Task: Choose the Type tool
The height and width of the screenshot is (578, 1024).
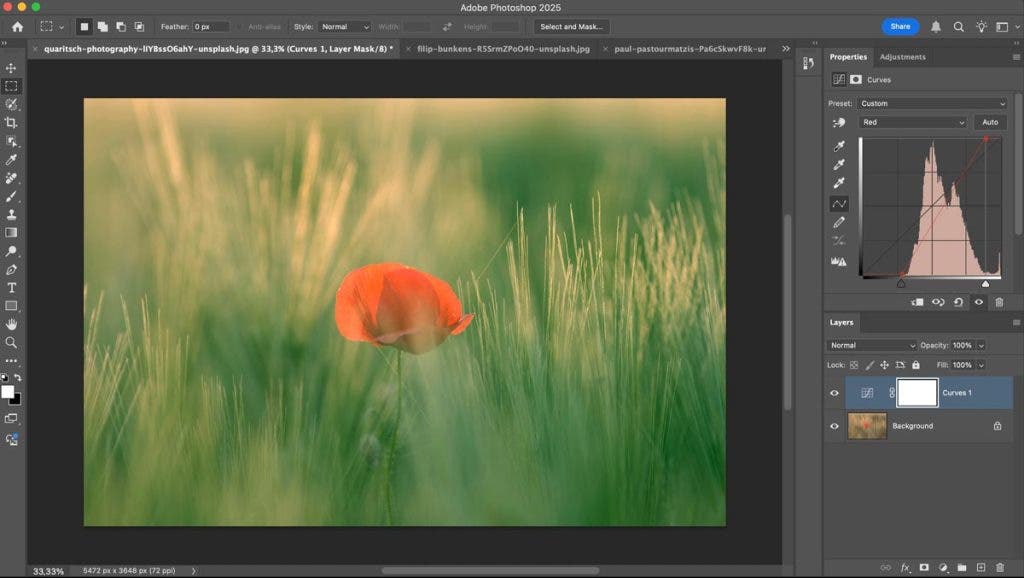Action: [11, 288]
